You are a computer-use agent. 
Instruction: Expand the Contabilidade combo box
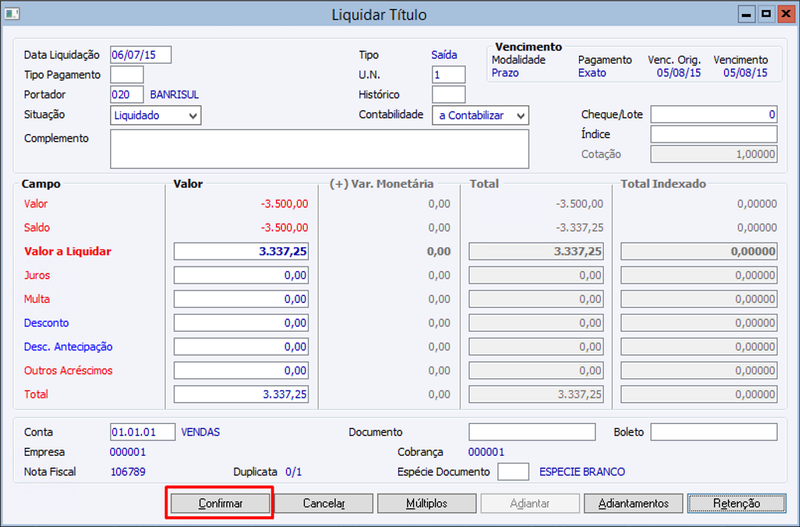tap(480, 115)
